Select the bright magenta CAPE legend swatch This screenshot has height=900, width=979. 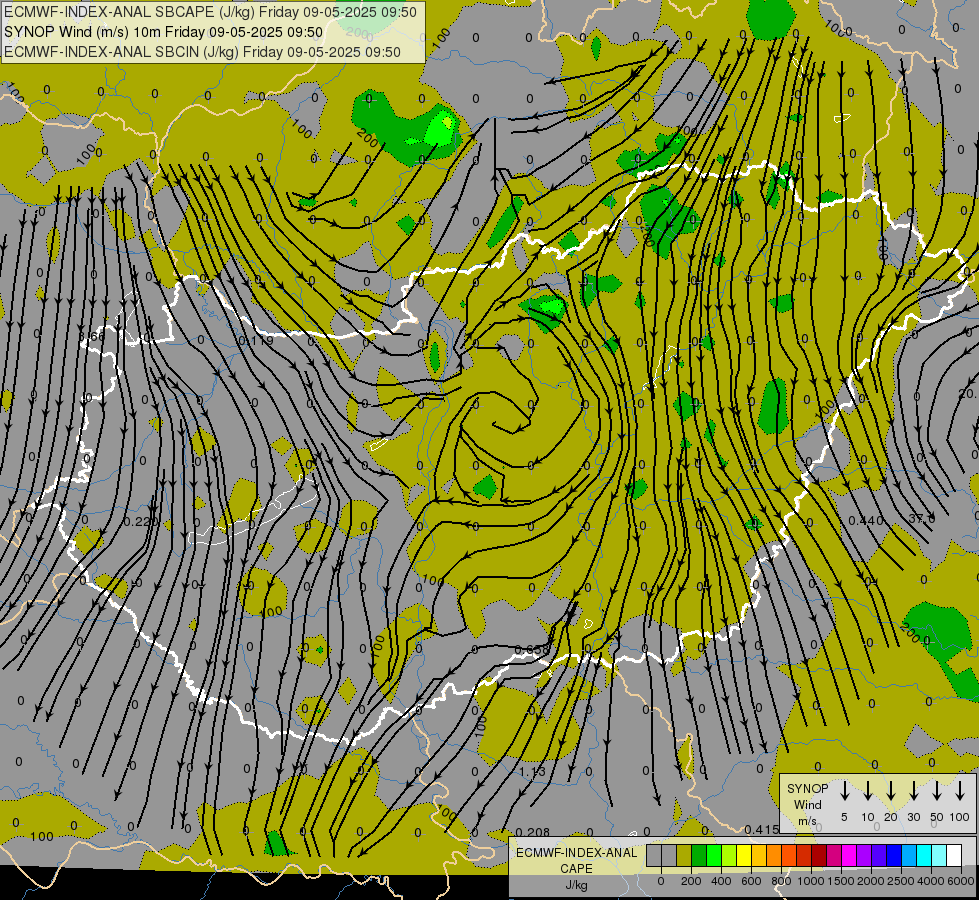850,856
